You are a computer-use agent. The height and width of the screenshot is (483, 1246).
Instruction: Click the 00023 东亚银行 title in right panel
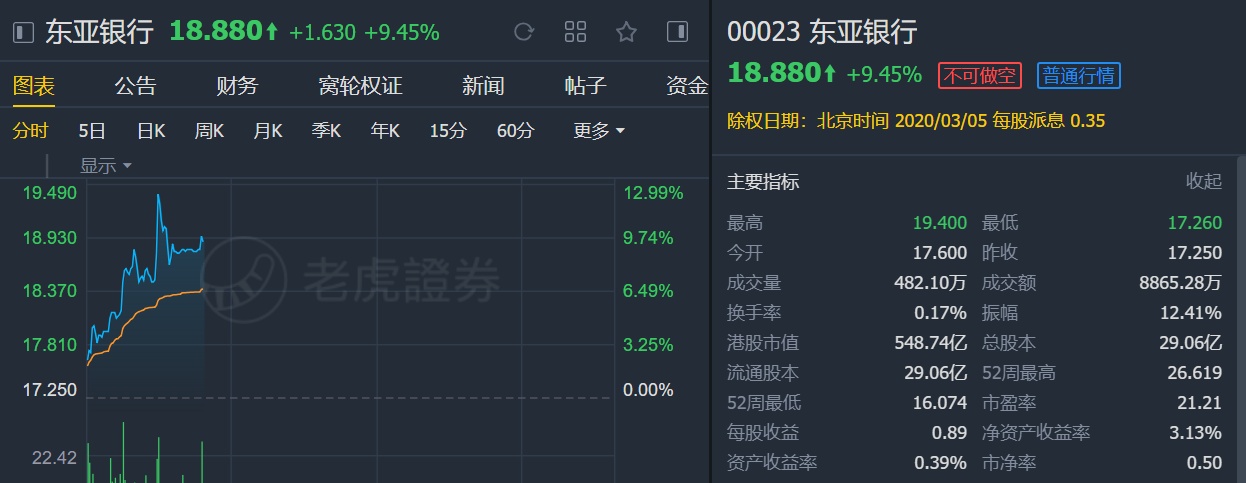coord(822,32)
